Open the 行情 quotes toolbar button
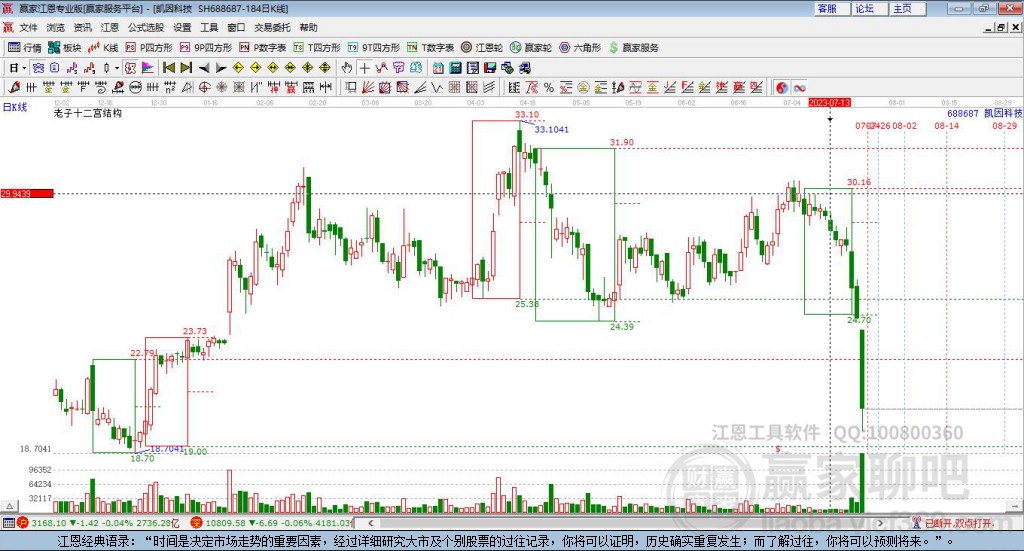This screenshot has height=551, width=1024. pos(24,48)
